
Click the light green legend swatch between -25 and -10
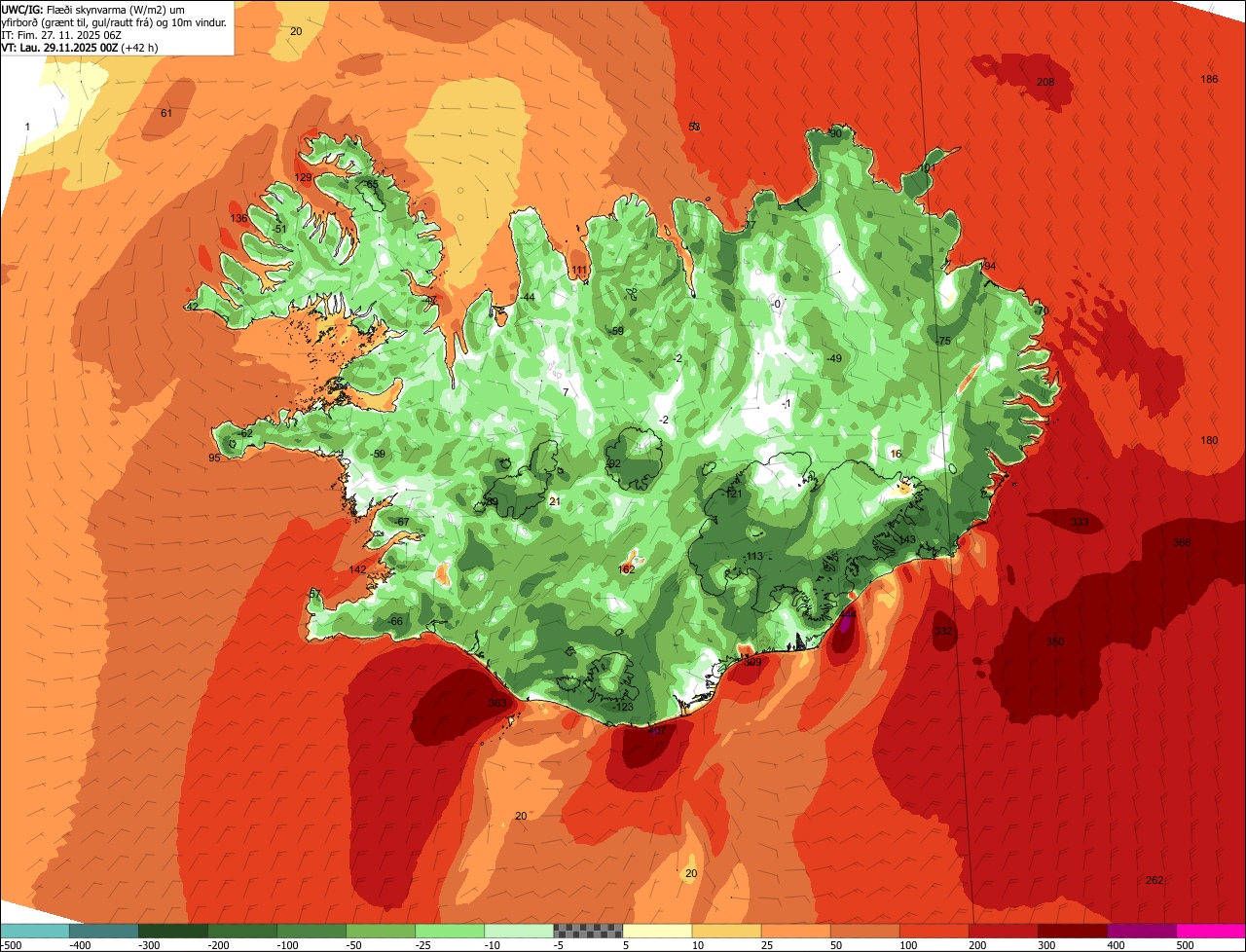click(449, 931)
